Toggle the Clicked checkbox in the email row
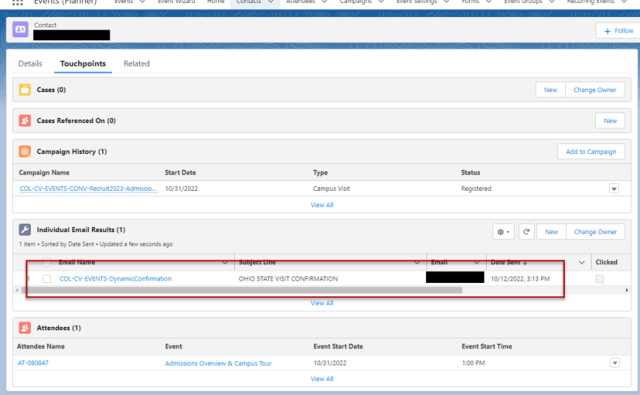 599,279
